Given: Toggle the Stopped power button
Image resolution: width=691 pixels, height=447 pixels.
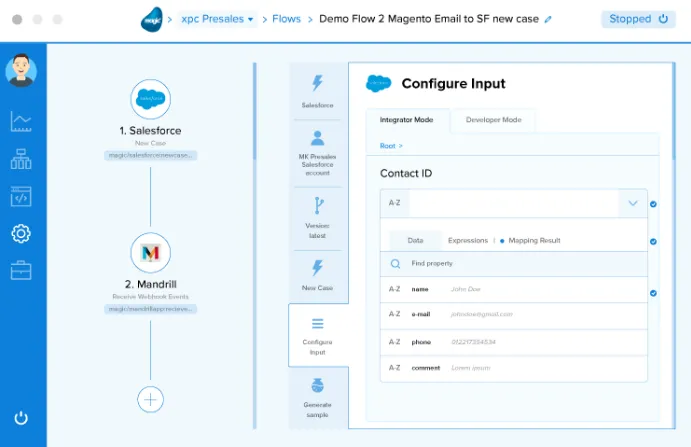Looking at the screenshot, I should (x=638, y=19).
